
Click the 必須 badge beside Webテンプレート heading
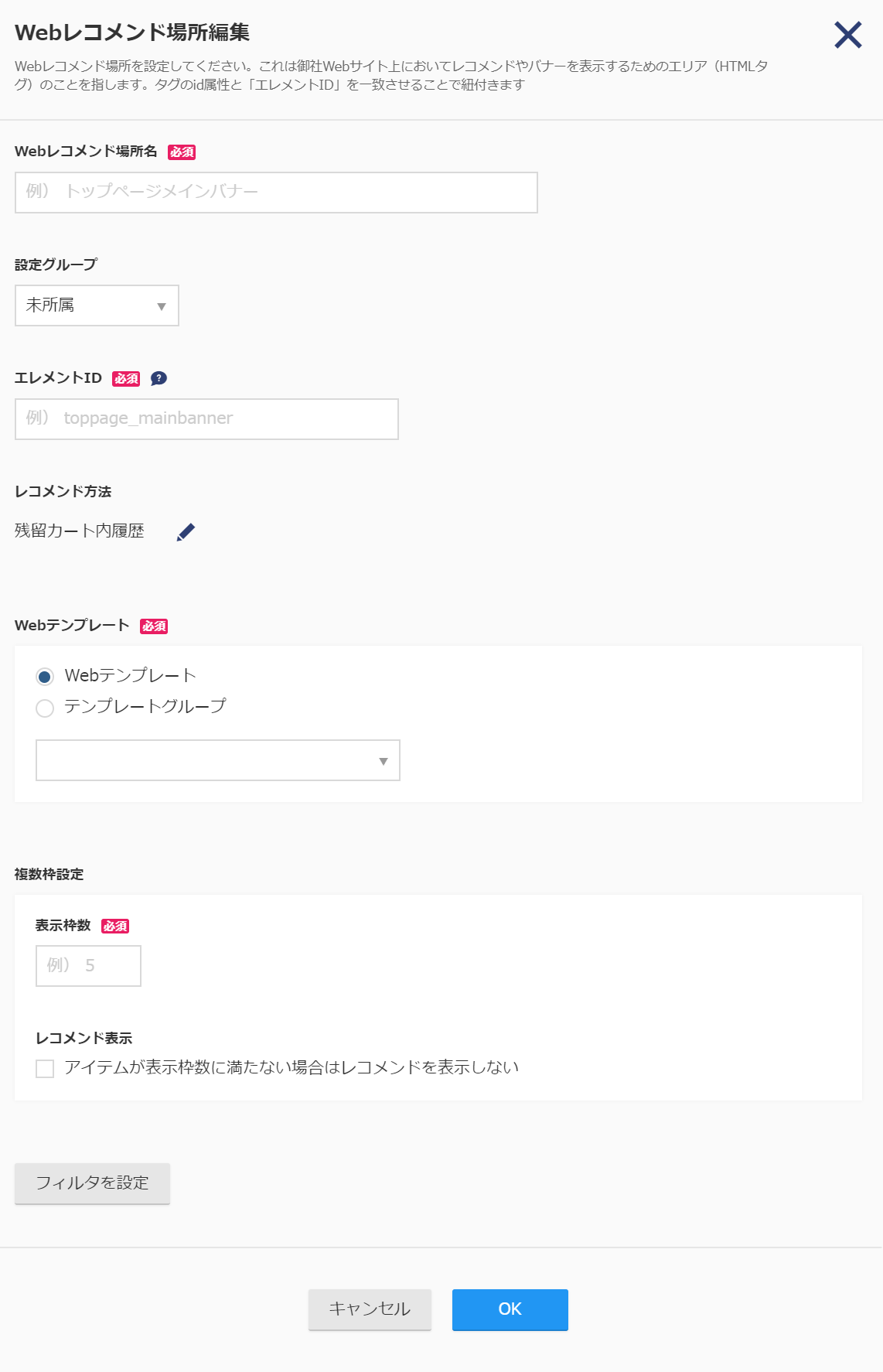pos(154,626)
